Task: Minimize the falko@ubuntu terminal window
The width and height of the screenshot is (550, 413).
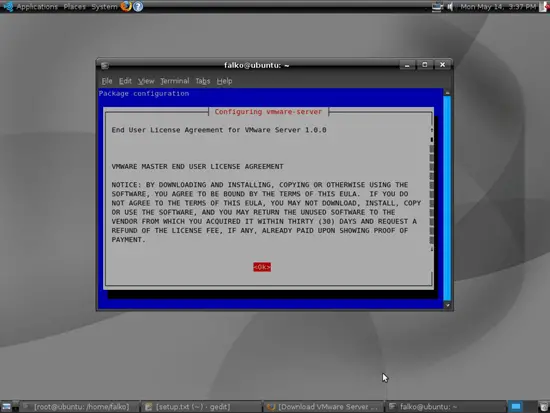Action: tap(407, 65)
